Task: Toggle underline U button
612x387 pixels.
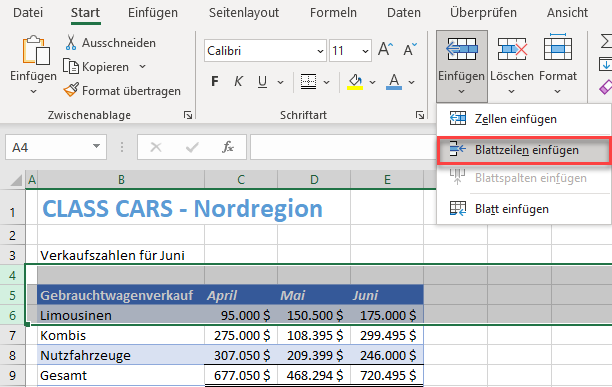Action: [262, 82]
